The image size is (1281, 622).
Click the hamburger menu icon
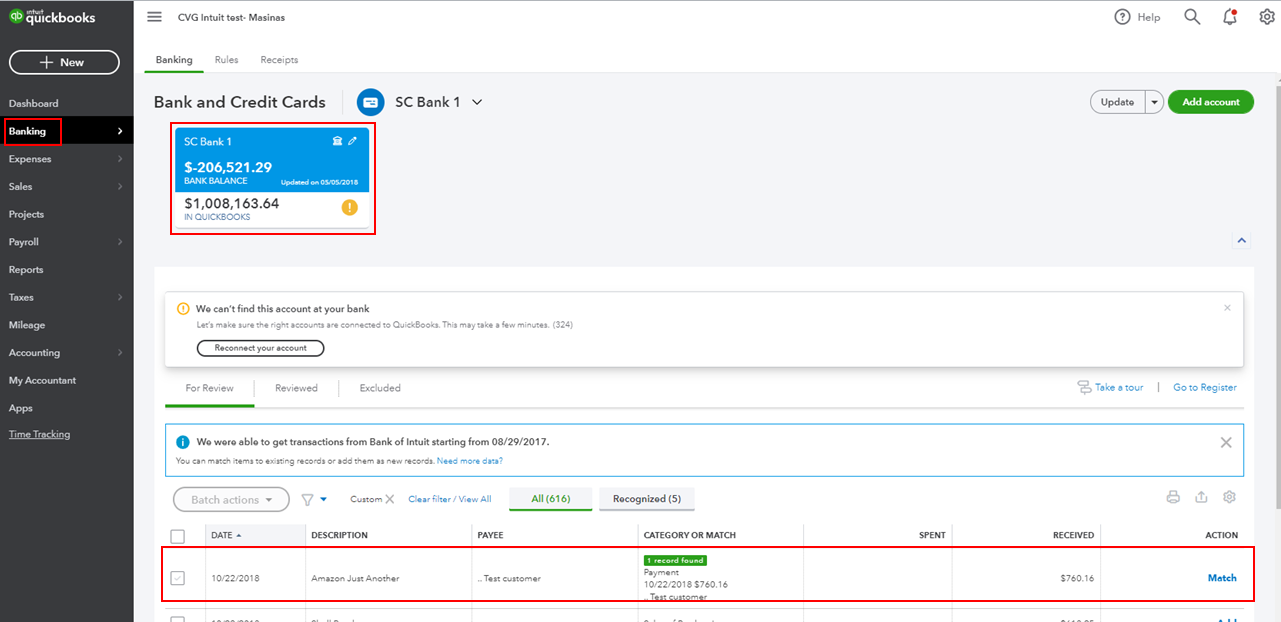154,17
